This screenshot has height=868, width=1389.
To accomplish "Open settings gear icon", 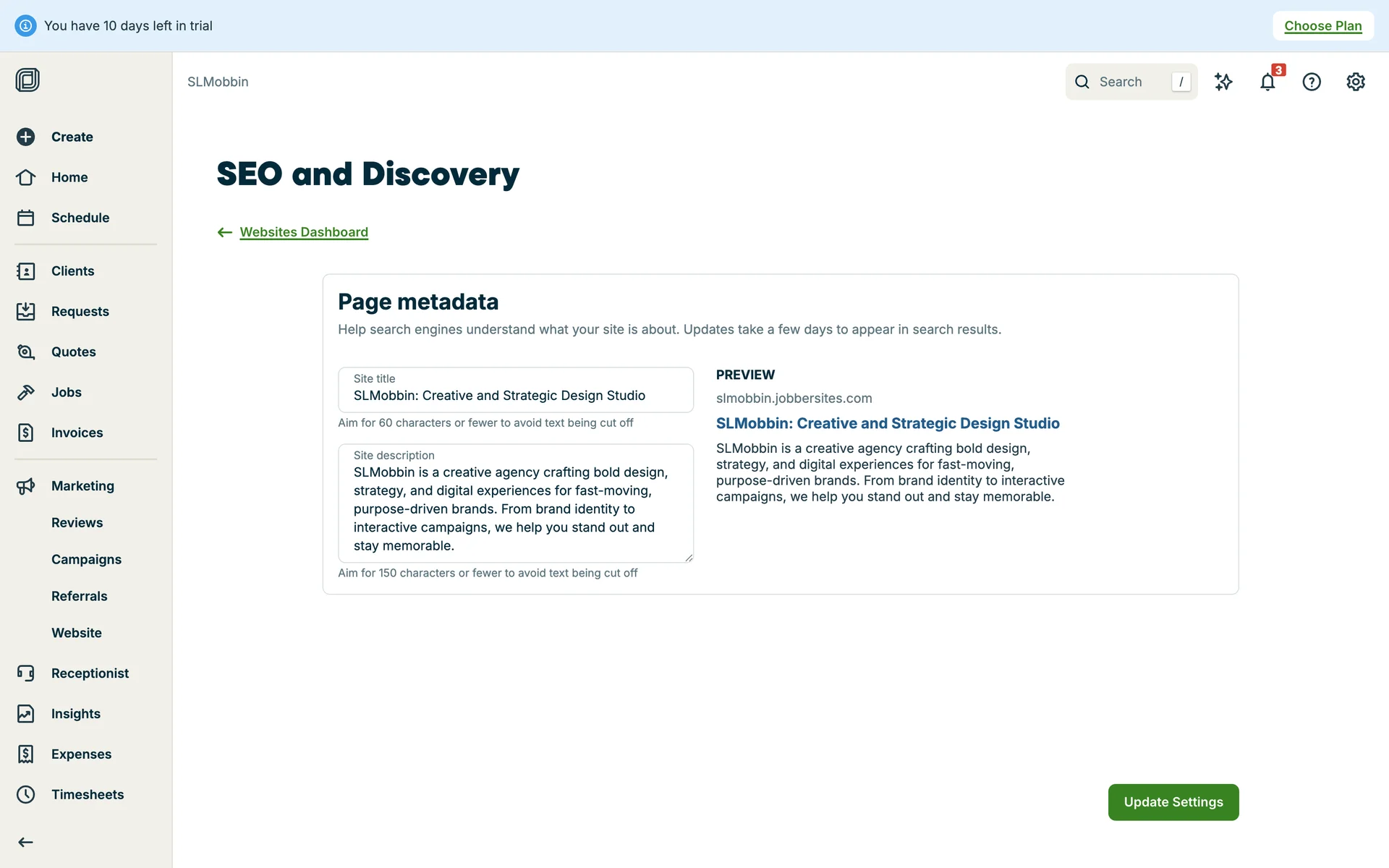I will pos(1355,82).
